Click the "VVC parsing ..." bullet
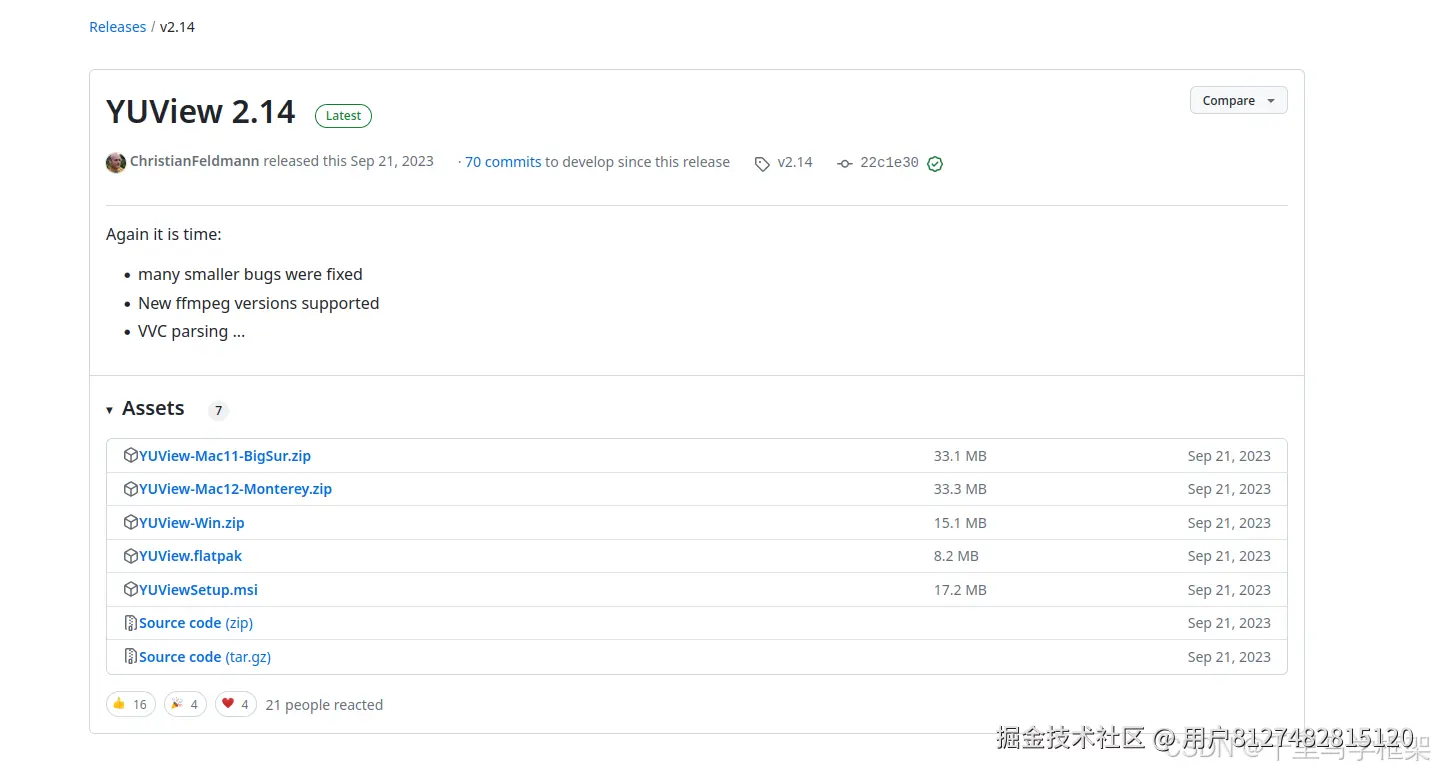Screen dimensions: 1435x773 click(192, 332)
